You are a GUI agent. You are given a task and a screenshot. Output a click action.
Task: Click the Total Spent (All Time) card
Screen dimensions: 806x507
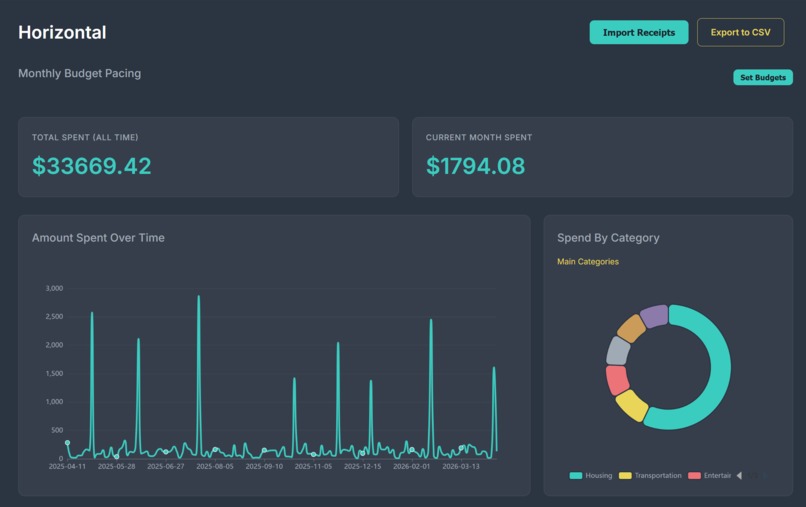click(208, 157)
